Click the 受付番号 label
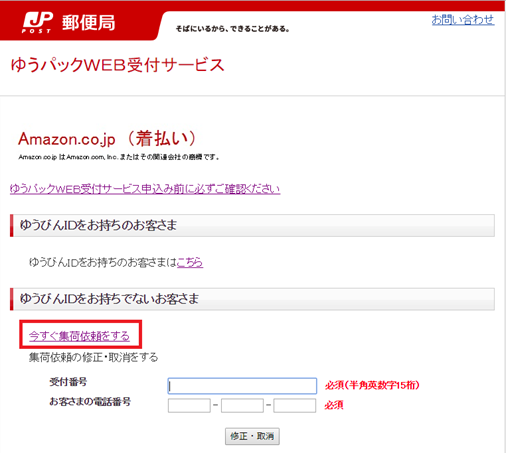 click(68, 382)
